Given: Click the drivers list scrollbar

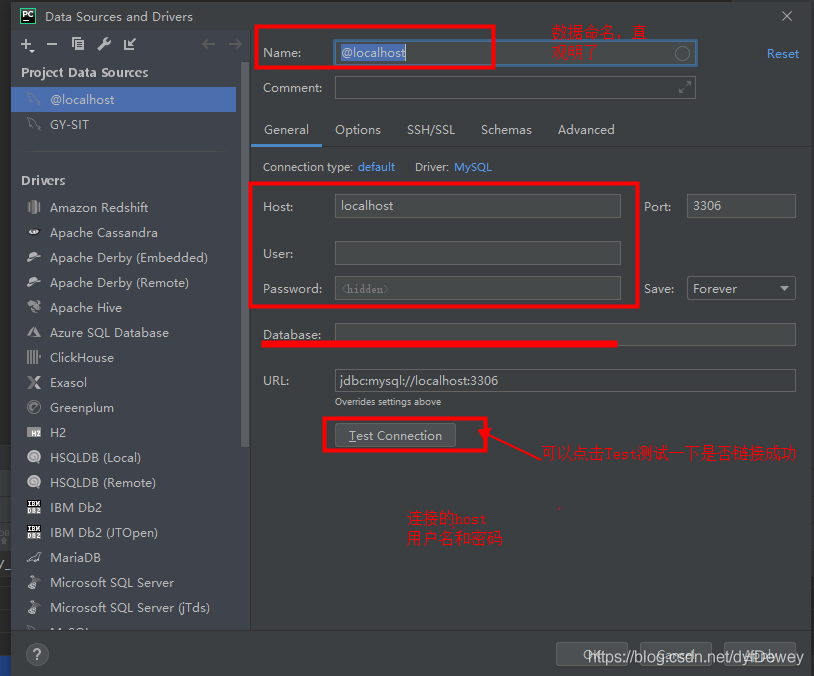Looking at the screenshot, I should [x=245, y=254].
